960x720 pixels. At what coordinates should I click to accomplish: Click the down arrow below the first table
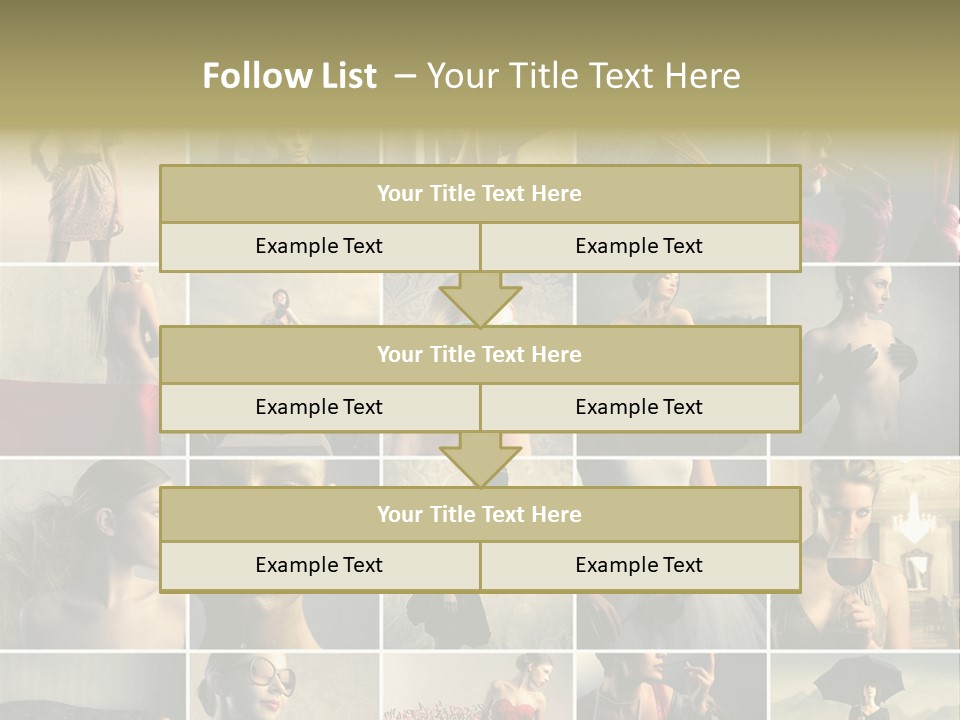tap(480, 300)
